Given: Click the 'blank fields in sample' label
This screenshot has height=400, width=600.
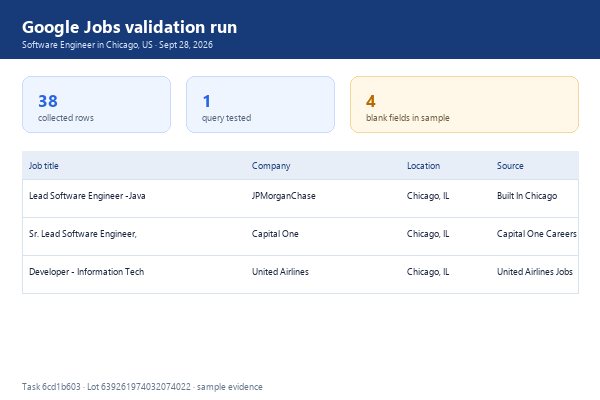Looking at the screenshot, I should point(408,118).
